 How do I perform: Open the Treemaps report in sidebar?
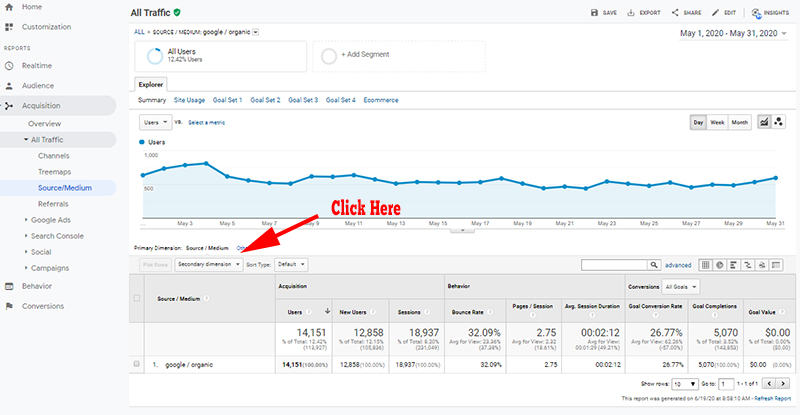point(55,172)
